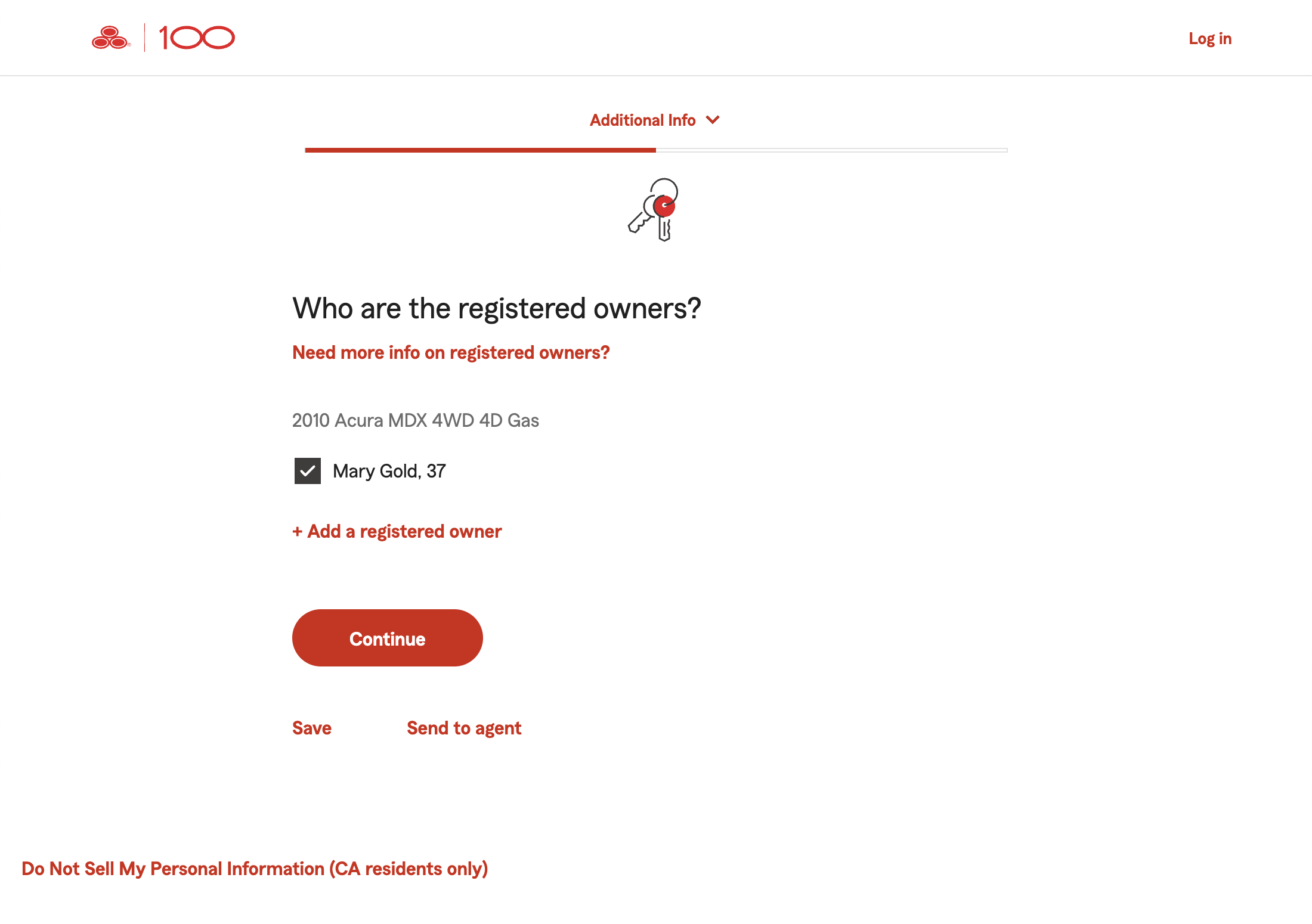Open Need more info on registered owners
1312x924 pixels.
coord(451,352)
